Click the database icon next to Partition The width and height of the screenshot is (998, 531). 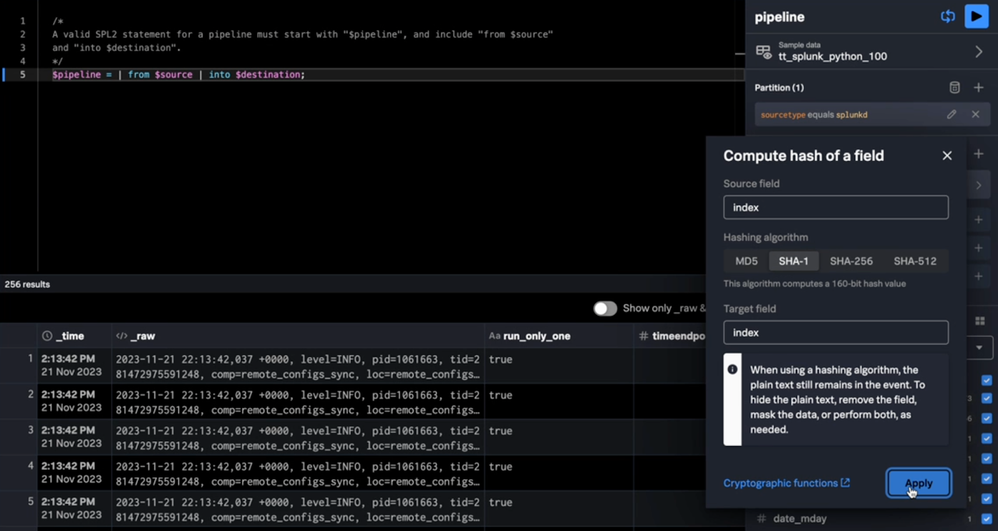point(954,88)
